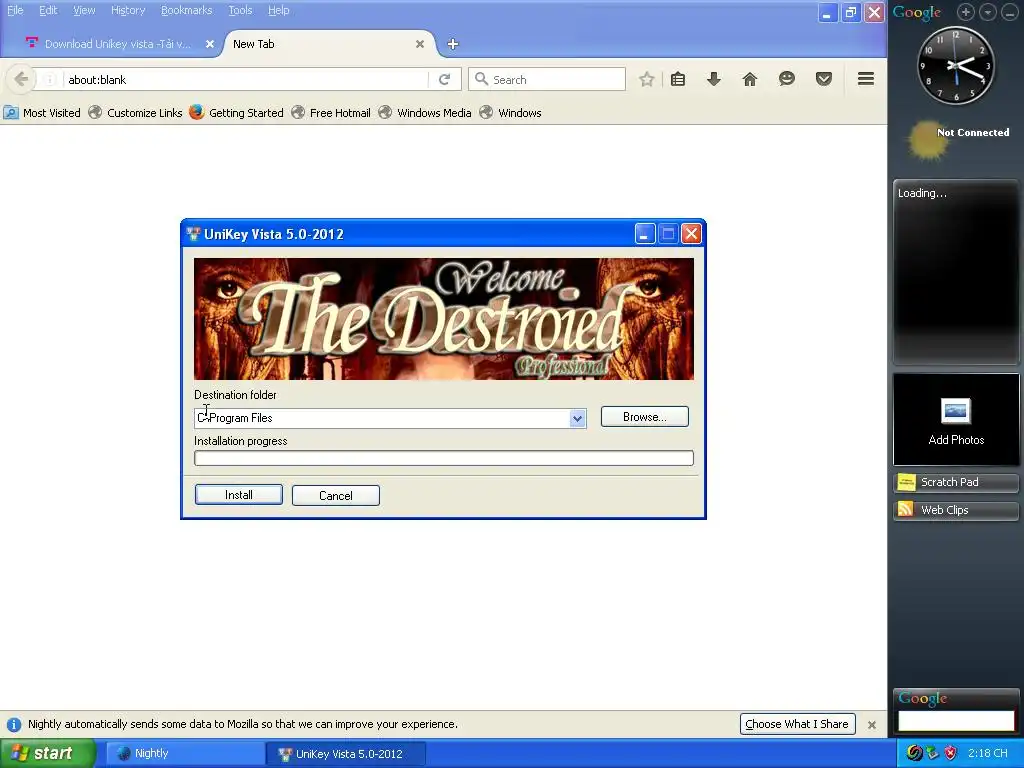The image size is (1024, 768).
Task: Open the Downloads arrow icon
Action: coord(714,79)
